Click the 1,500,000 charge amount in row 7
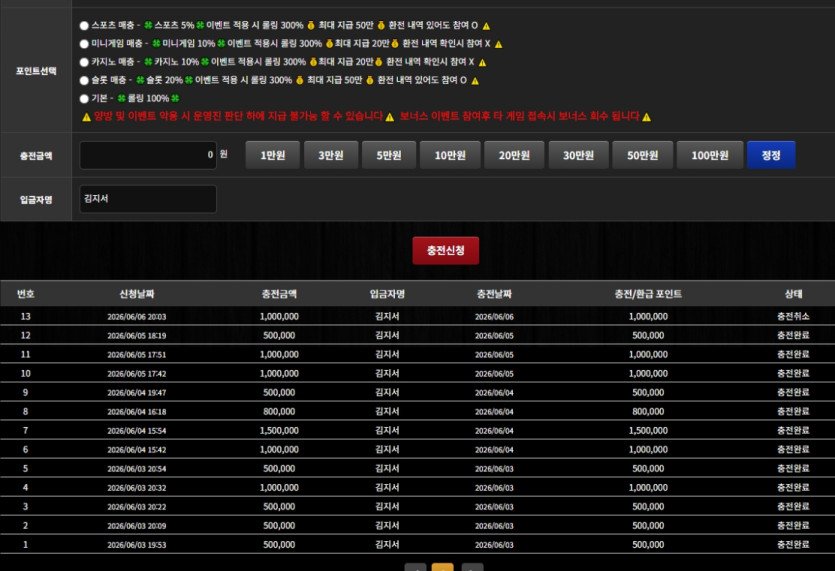 (x=279, y=430)
